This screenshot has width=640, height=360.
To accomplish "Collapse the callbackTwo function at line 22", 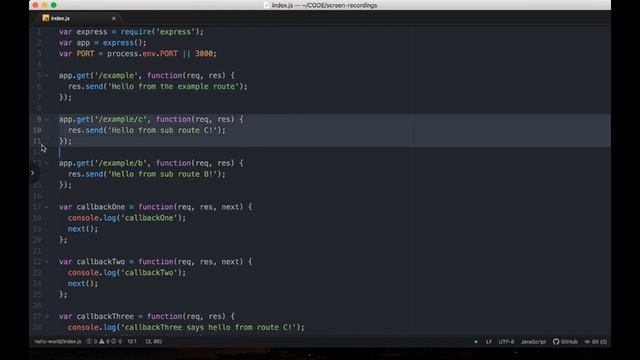I will click(x=46, y=262).
